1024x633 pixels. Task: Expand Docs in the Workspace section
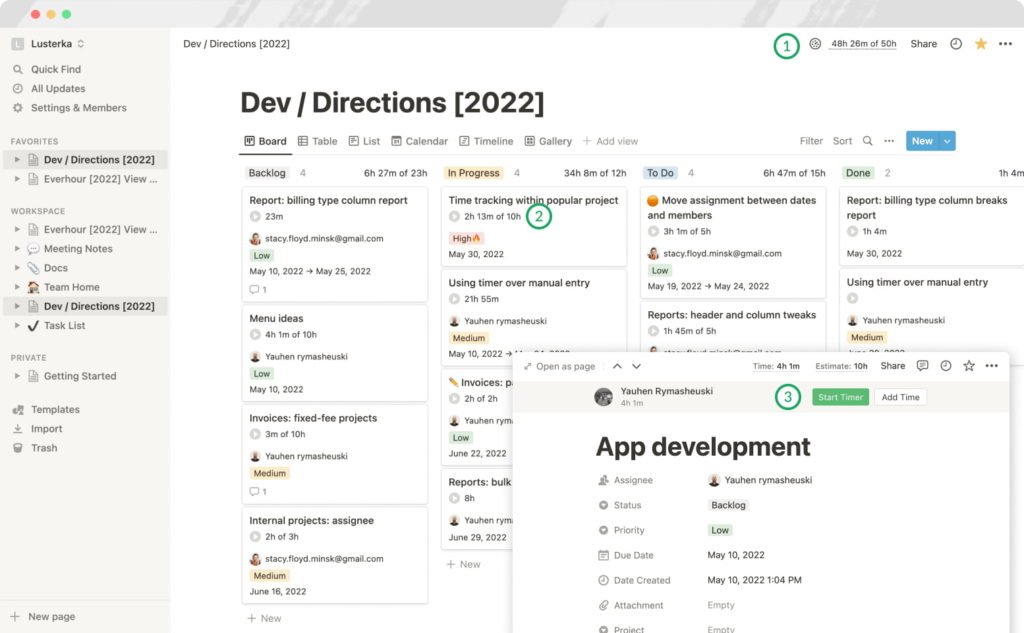point(17,268)
